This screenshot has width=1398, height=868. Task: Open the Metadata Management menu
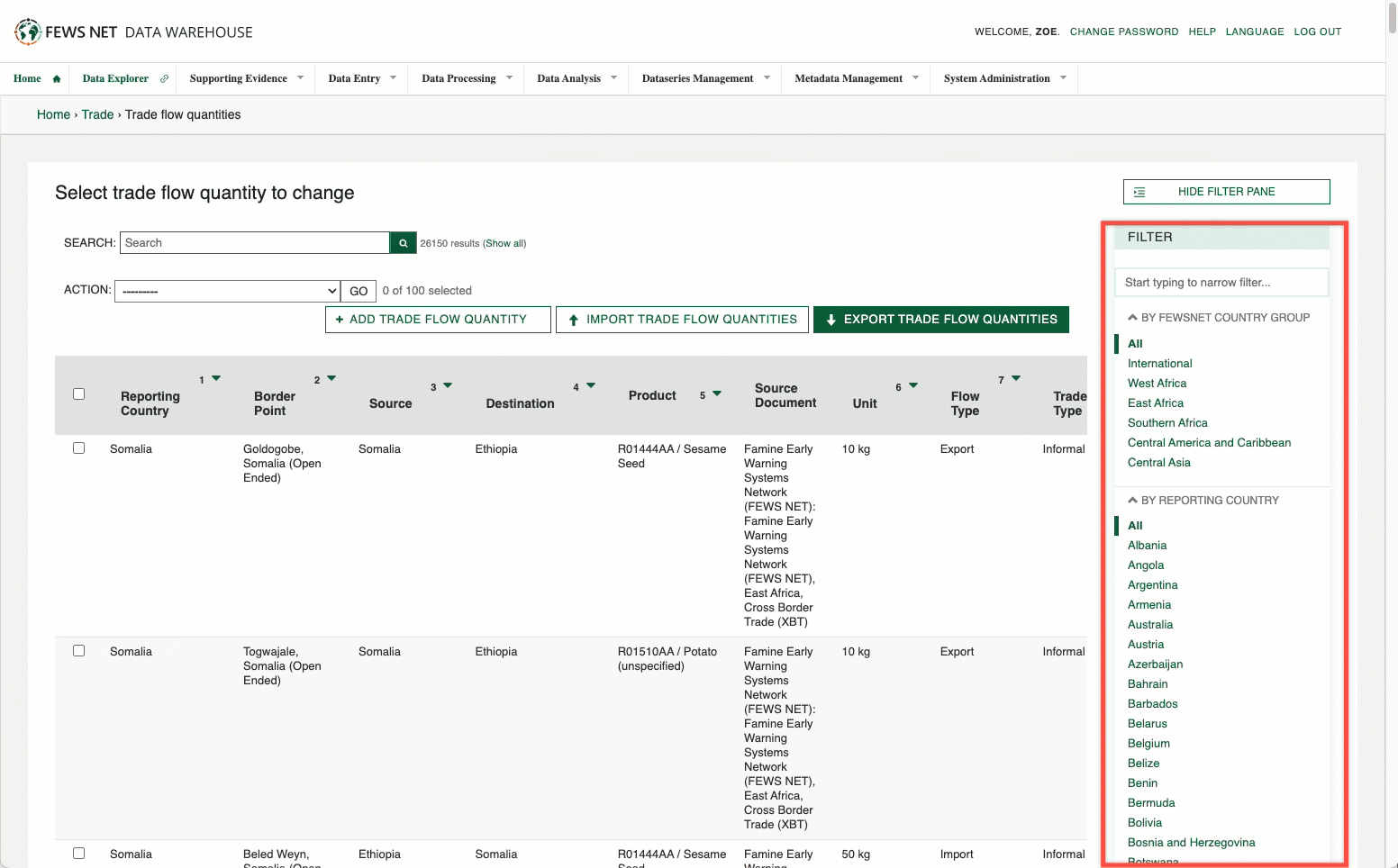(856, 79)
